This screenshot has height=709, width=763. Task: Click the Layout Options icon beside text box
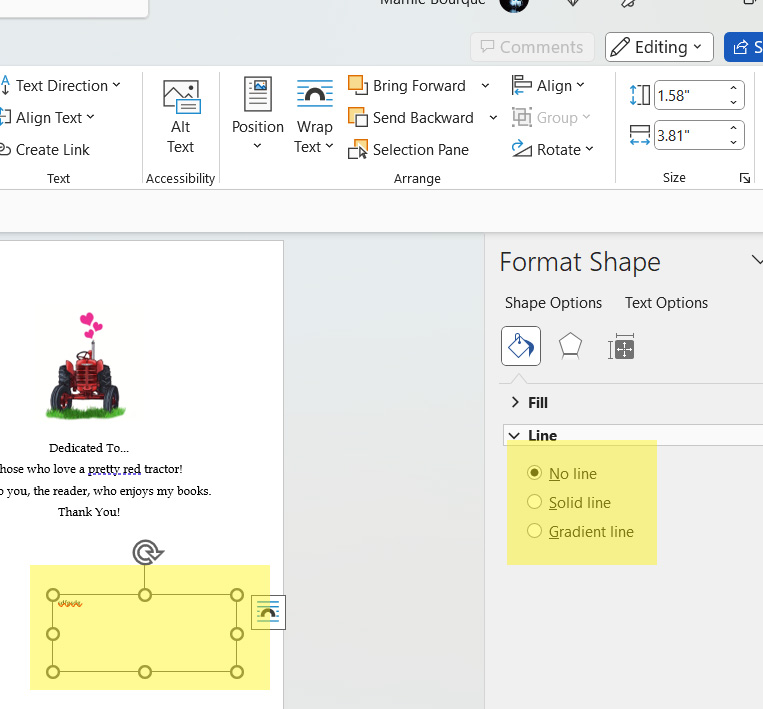click(268, 613)
